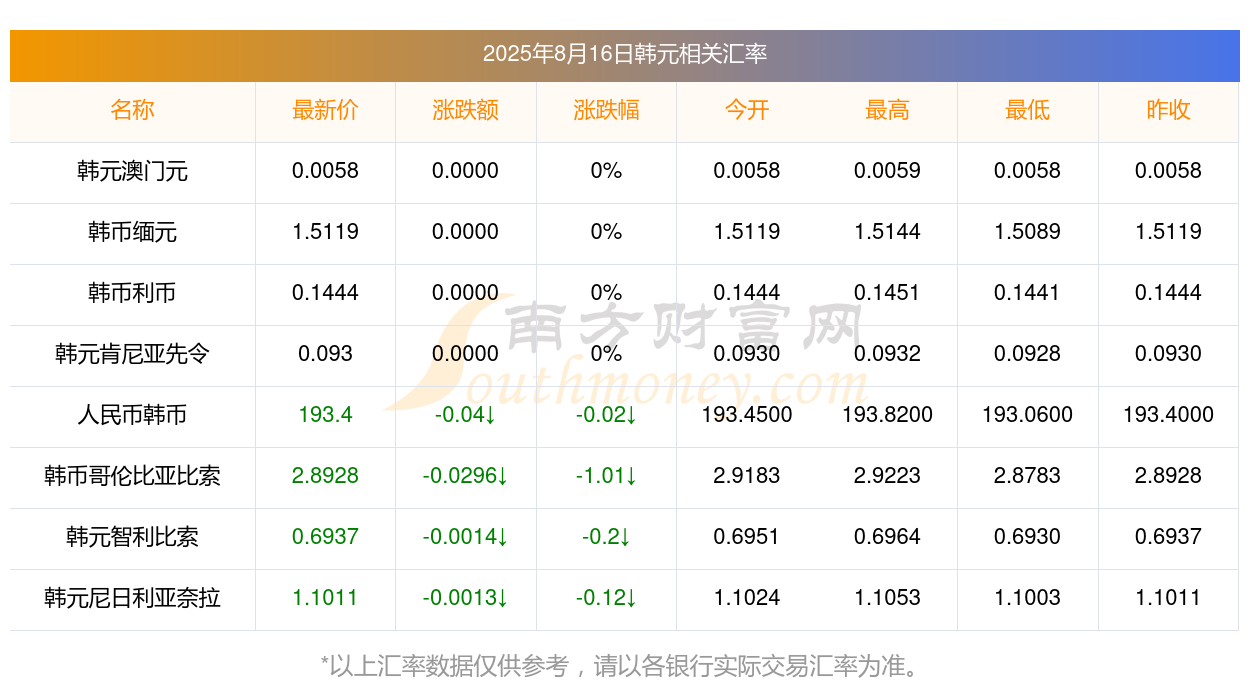
Task: Select green latest price 0.6937
Action: [x=325, y=537]
